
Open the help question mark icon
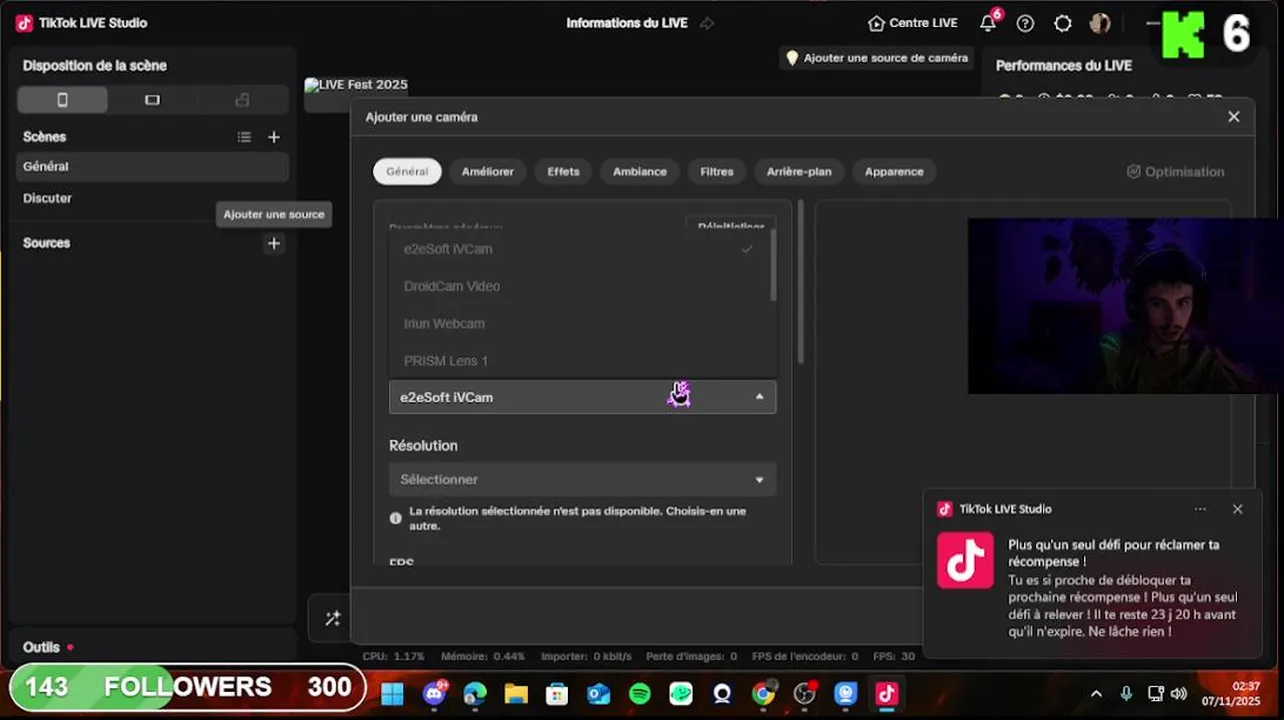[x=1025, y=23]
